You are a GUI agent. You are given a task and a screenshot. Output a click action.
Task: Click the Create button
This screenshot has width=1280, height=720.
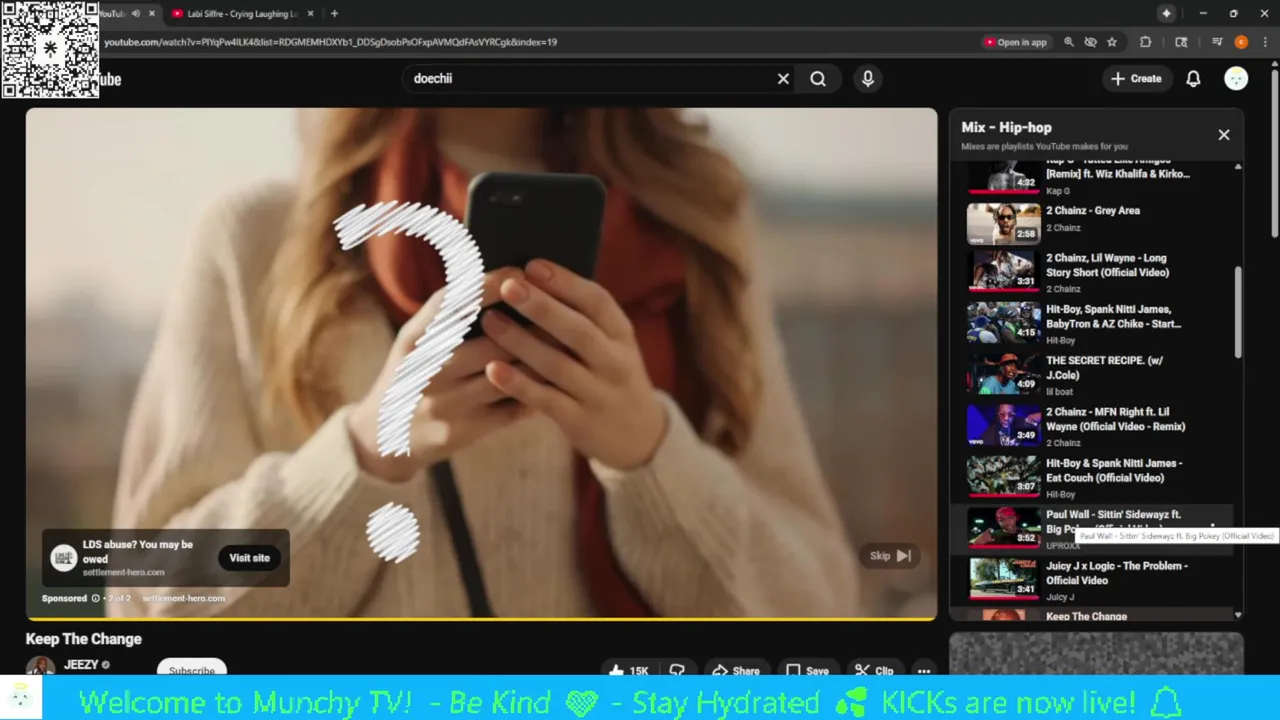click(1136, 79)
